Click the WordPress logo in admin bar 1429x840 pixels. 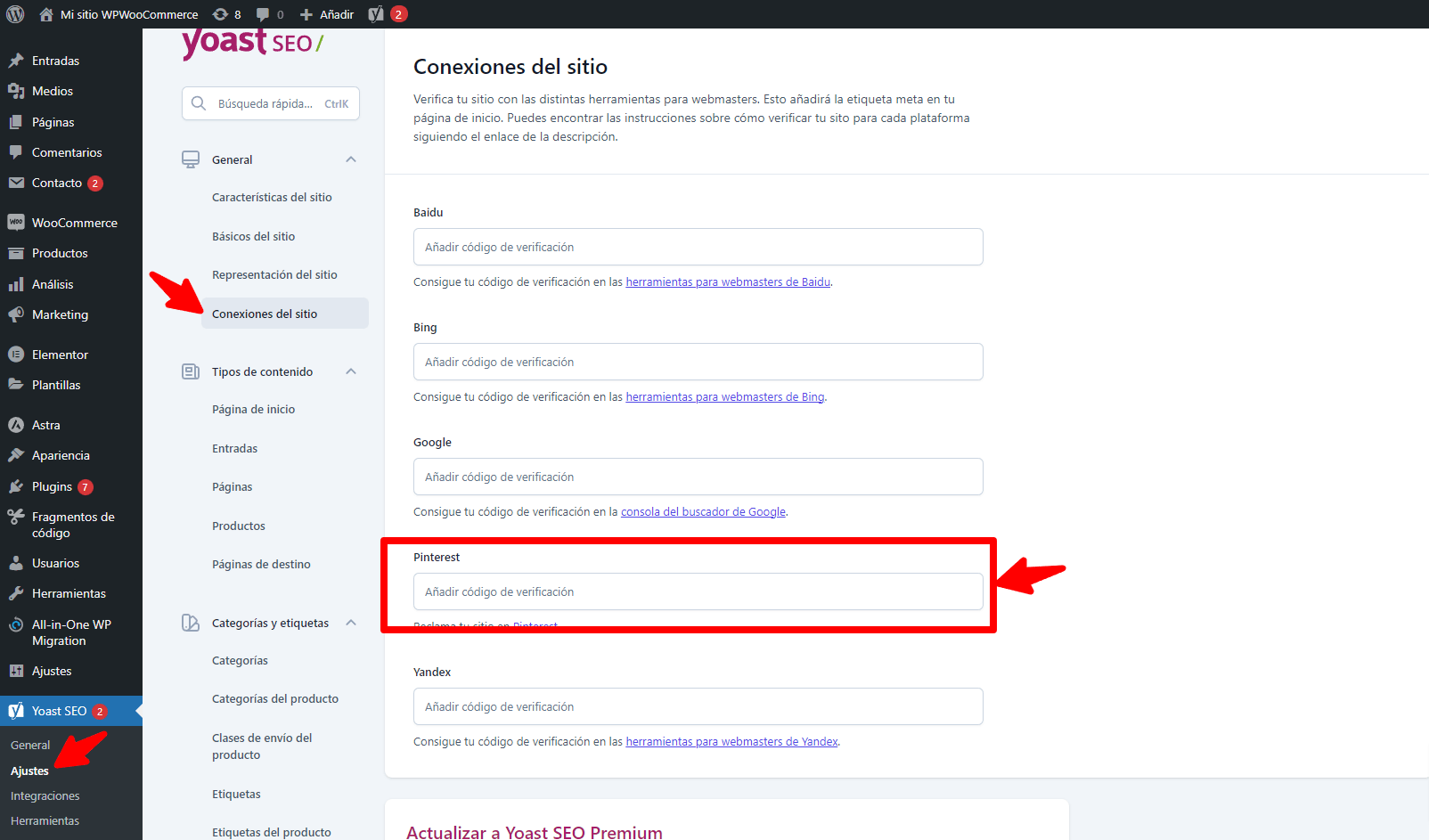15,14
